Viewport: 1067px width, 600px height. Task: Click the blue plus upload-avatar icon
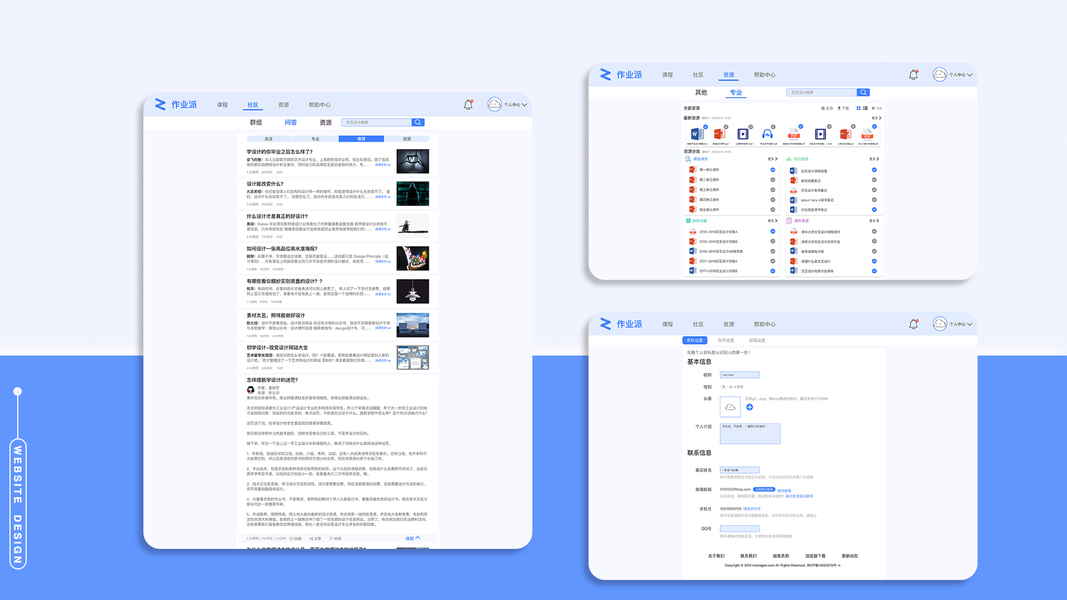[749, 407]
